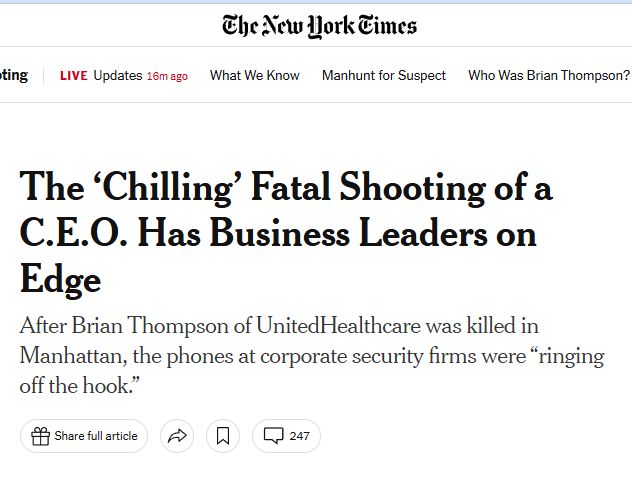The width and height of the screenshot is (632, 491).
Task: Open the Manhunt for Suspect tab
Action: [x=384, y=76]
